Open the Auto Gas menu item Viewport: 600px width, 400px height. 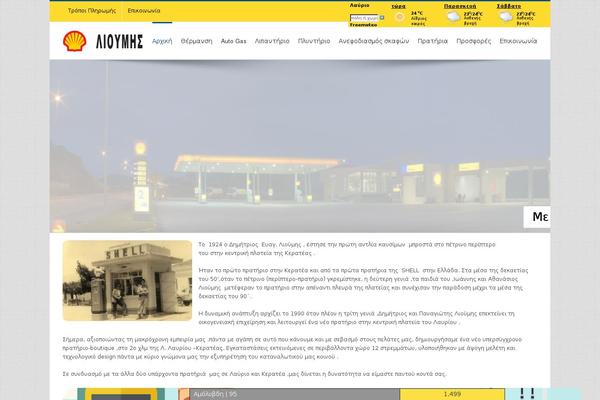click(x=233, y=41)
